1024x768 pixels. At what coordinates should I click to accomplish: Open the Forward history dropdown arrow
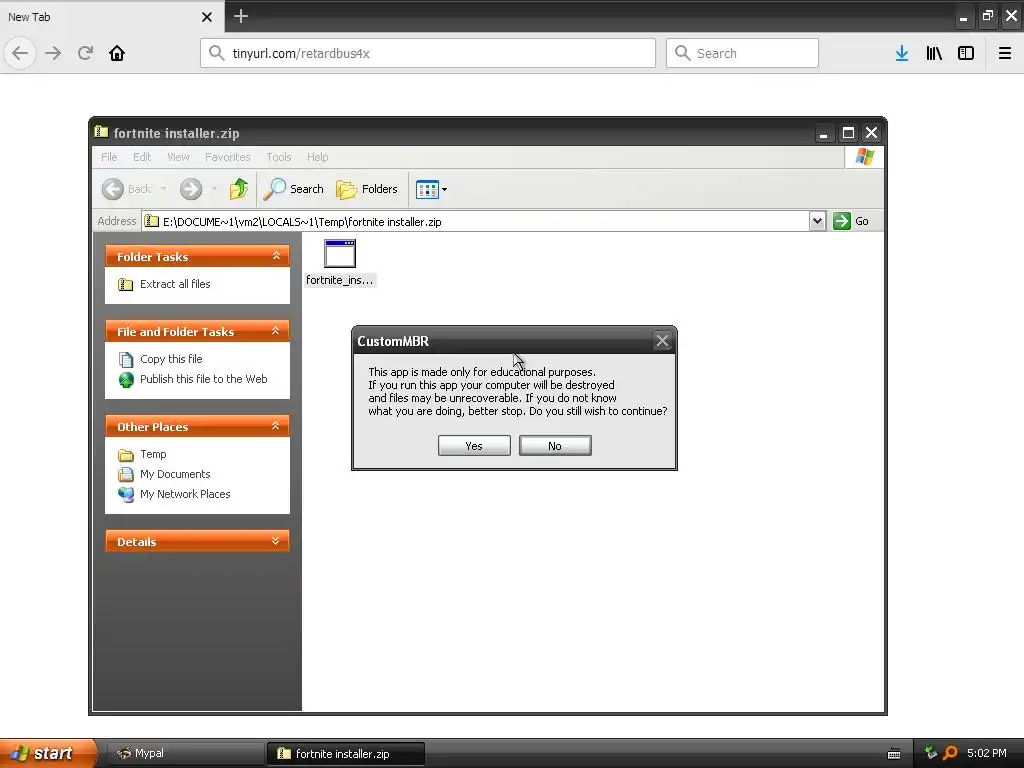214,189
